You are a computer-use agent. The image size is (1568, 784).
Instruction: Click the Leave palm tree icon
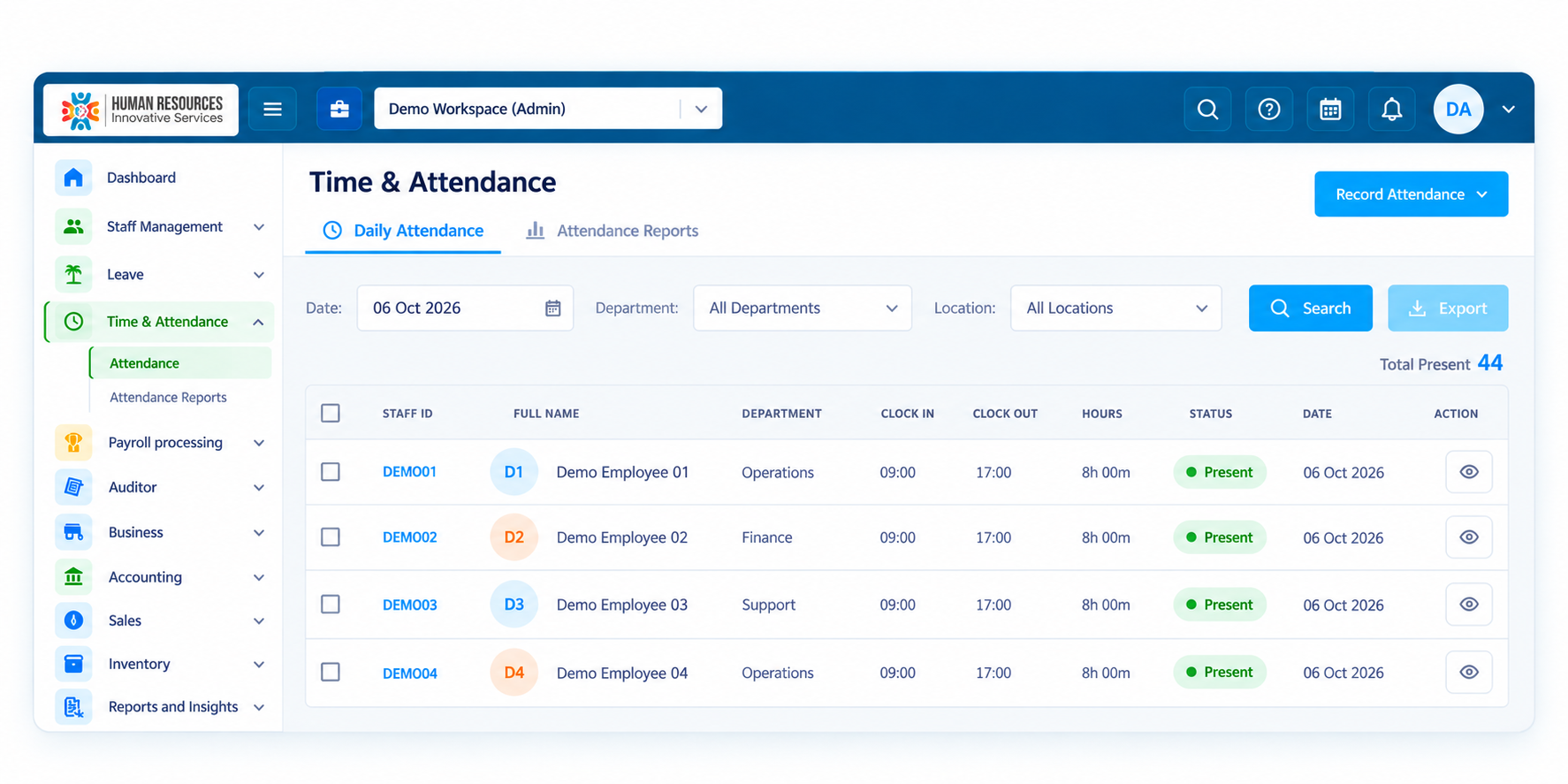click(73, 274)
